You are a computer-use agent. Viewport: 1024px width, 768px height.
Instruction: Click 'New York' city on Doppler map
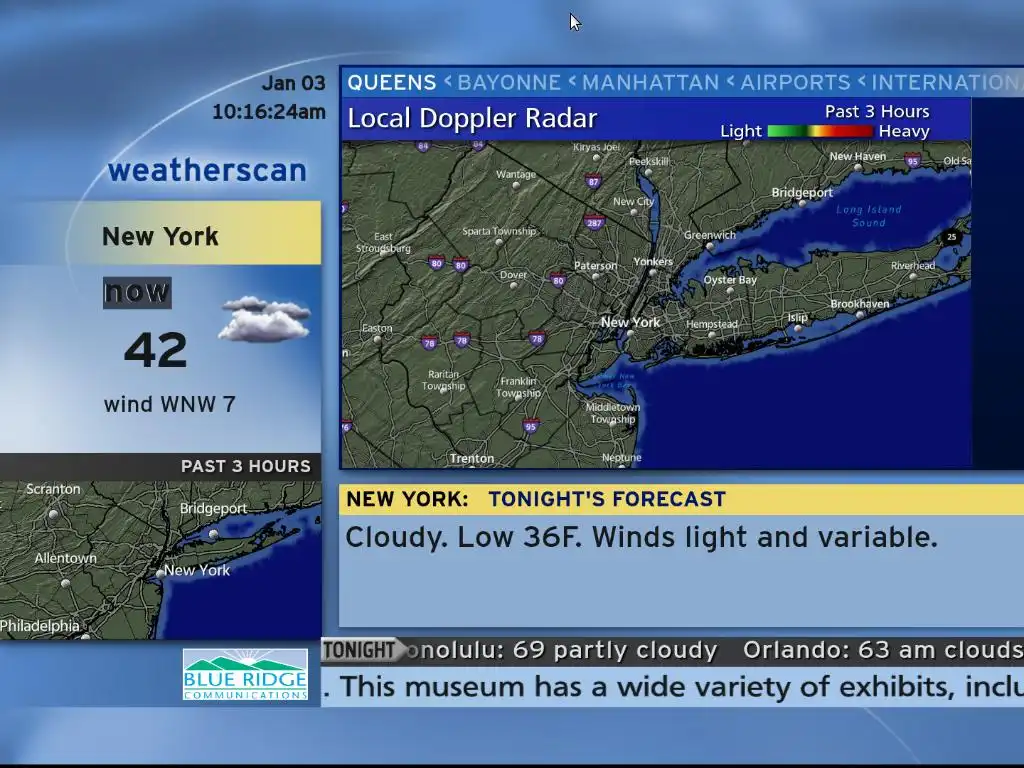(630, 322)
